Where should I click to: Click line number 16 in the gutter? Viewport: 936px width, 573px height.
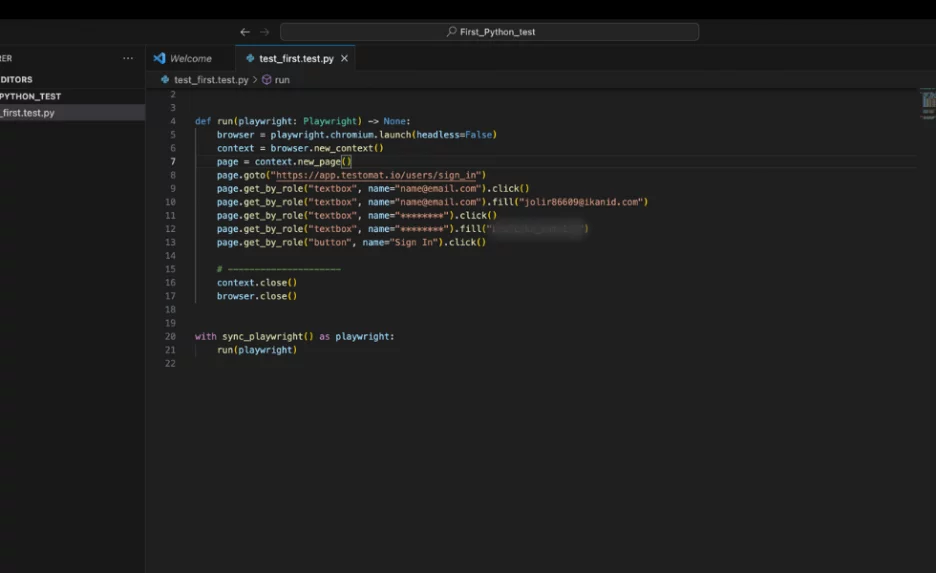click(171, 283)
